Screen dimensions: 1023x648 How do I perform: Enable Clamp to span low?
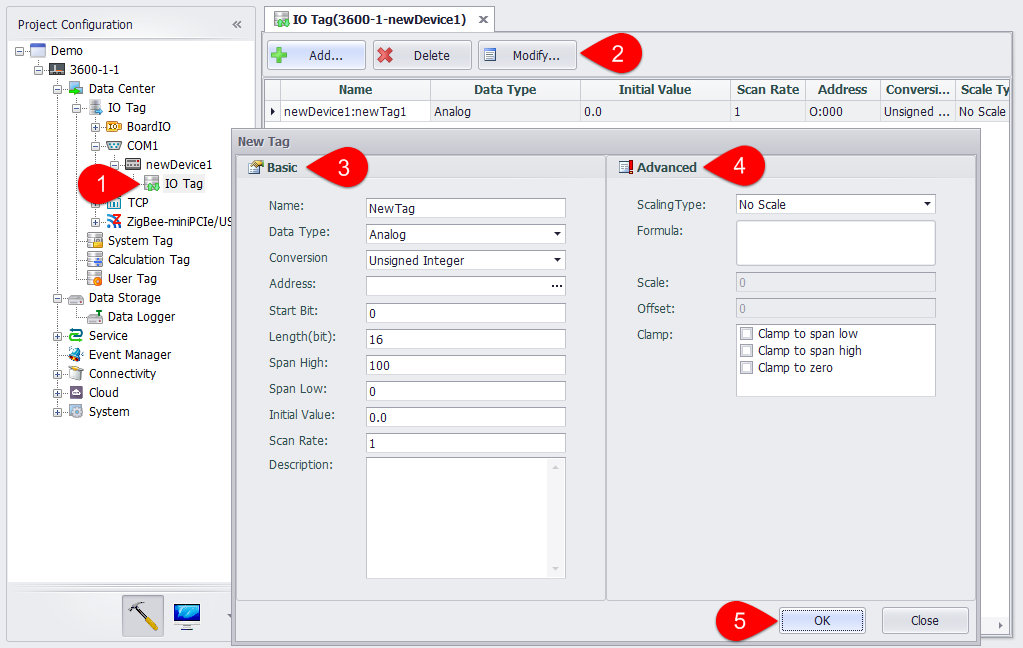tap(746, 334)
